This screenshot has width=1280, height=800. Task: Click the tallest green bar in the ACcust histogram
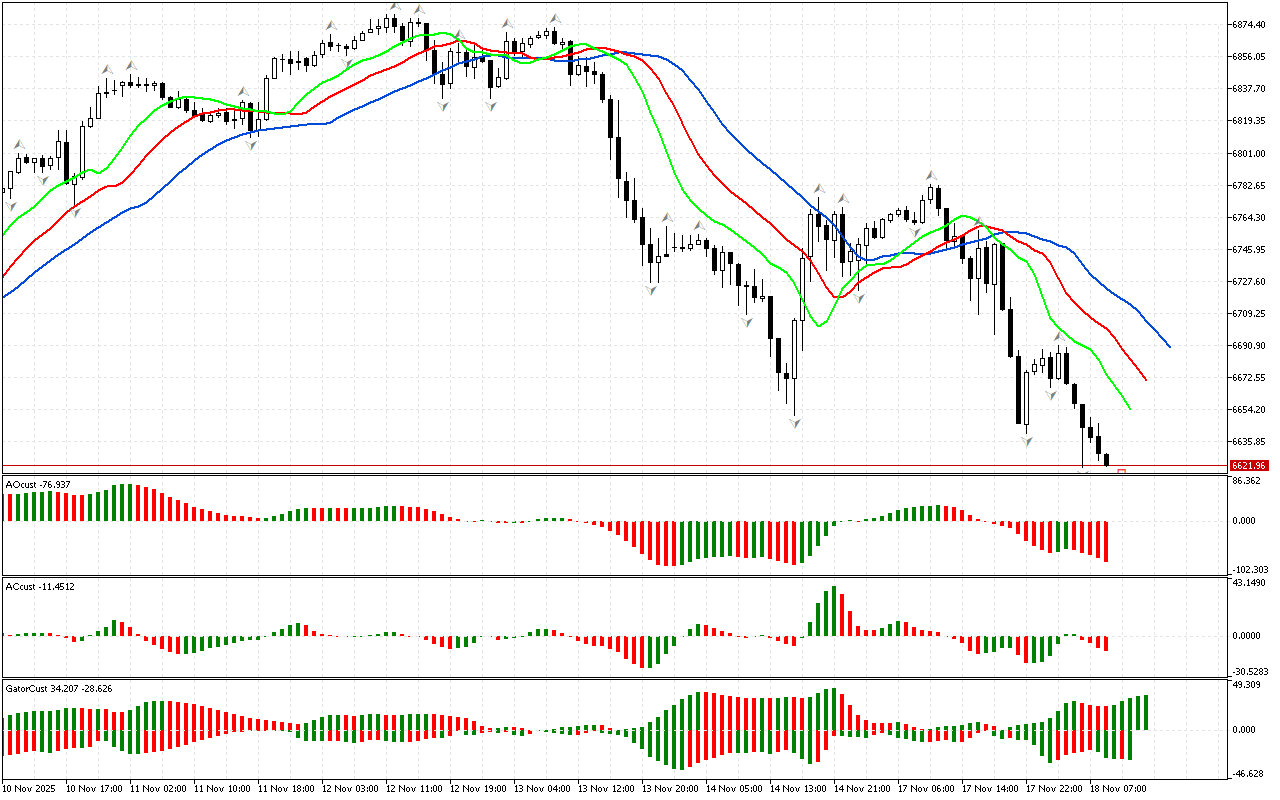tap(832, 611)
